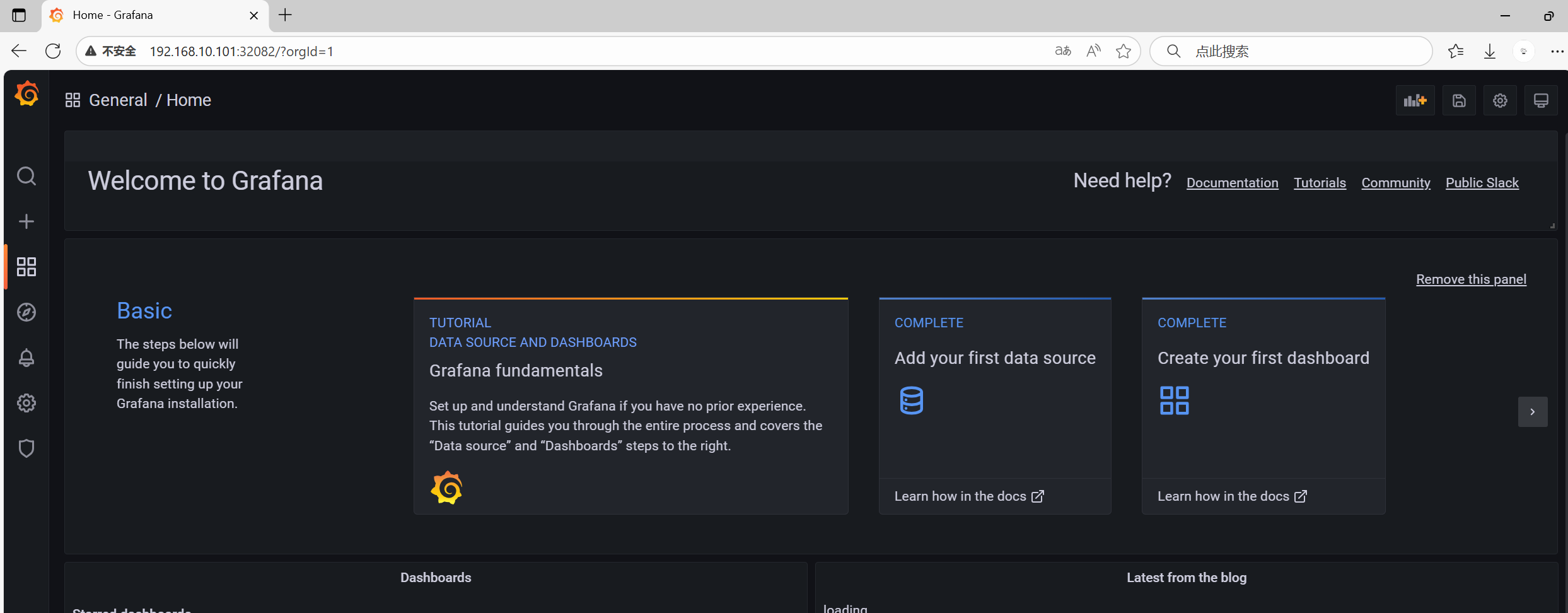Image resolution: width=1568 pixels, height=613 pixels.
Task: Show next setup cards with right chevron
Action: (x=1533, y=412)
